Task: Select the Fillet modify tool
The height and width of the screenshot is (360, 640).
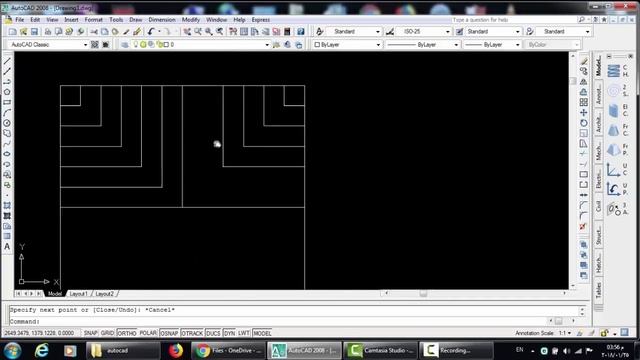Action: click(584, 216)
